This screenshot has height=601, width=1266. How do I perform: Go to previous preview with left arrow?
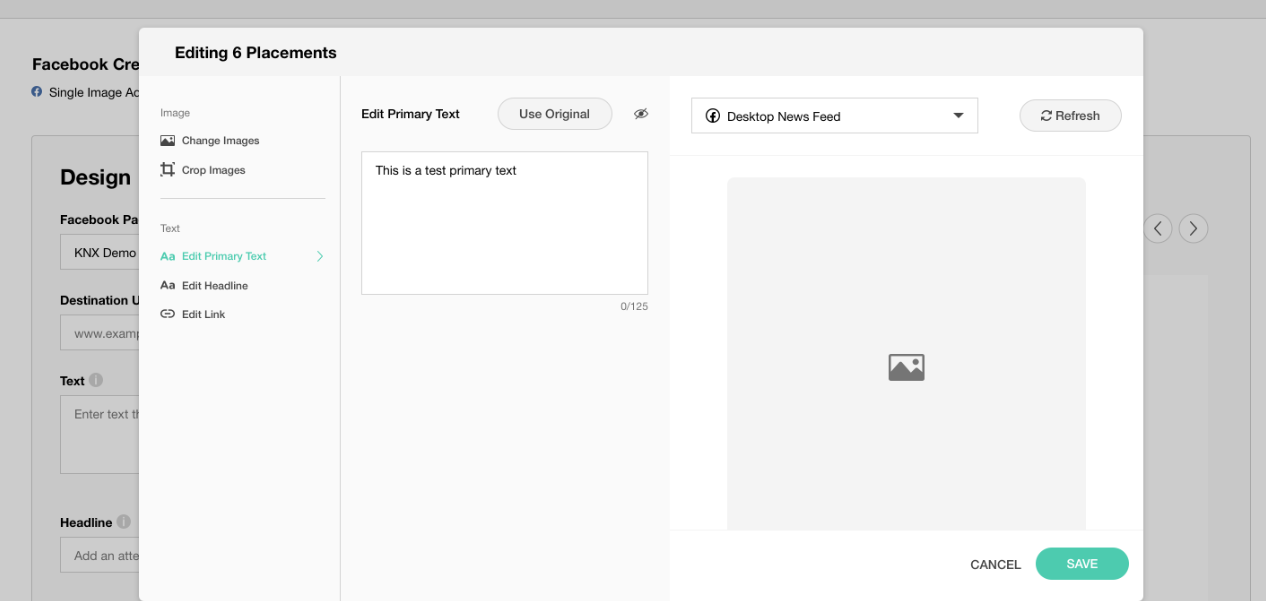pos(1157,229)
